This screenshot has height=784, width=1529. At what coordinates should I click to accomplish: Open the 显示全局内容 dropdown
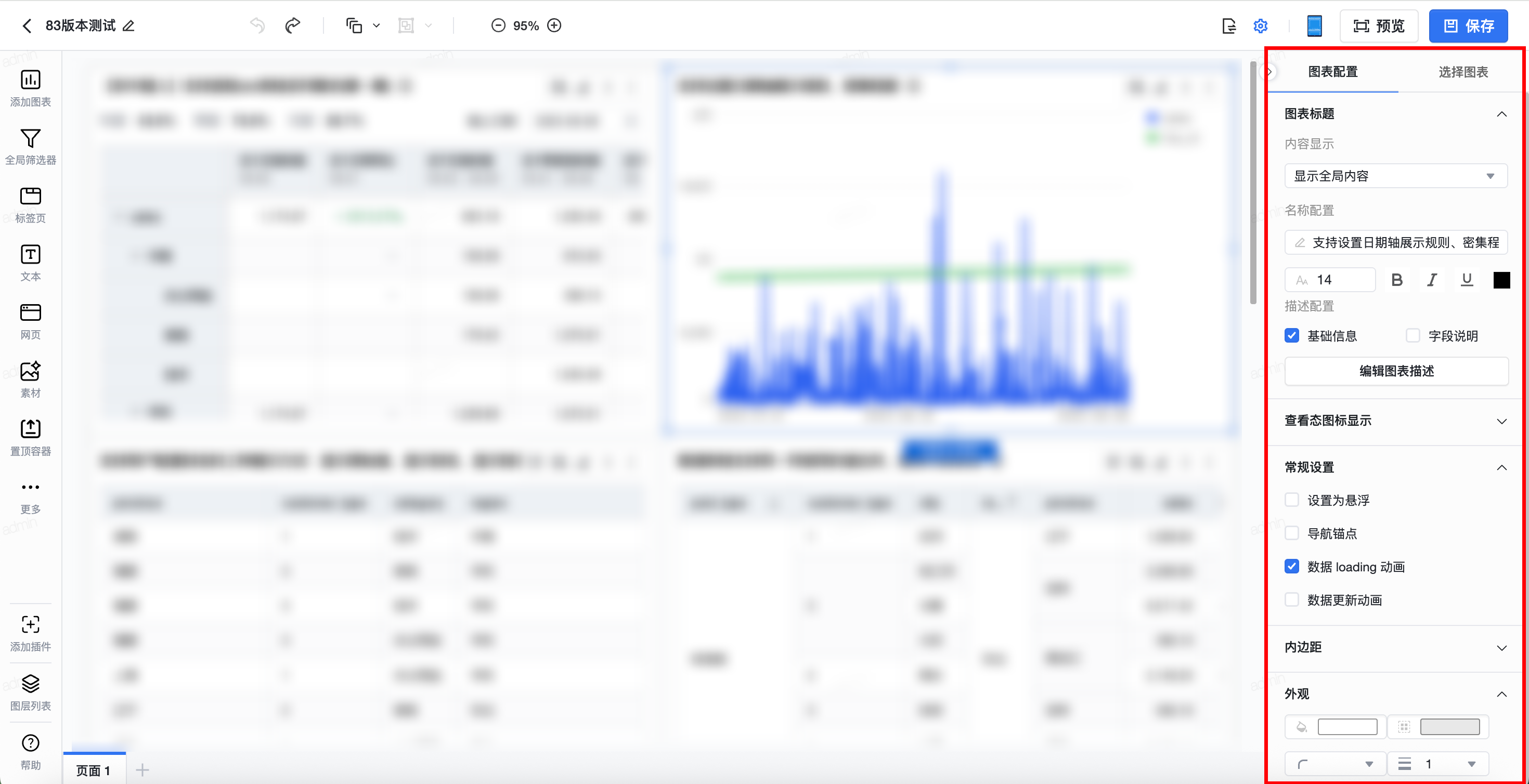coord(1395,176)
